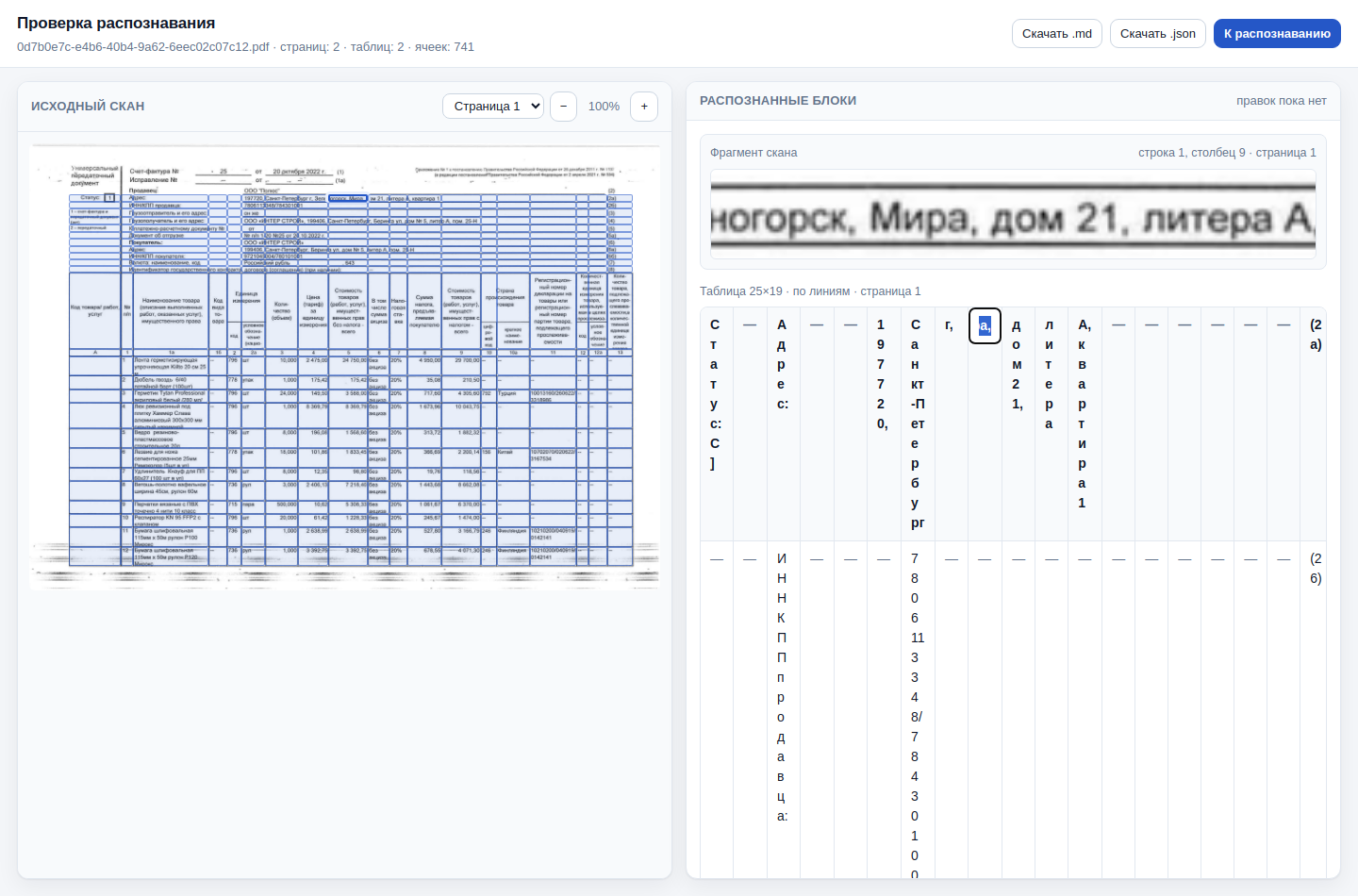Select the 'литера' table cell
This screenshot has height=896, width=1358.
(x=1052, y=424)
